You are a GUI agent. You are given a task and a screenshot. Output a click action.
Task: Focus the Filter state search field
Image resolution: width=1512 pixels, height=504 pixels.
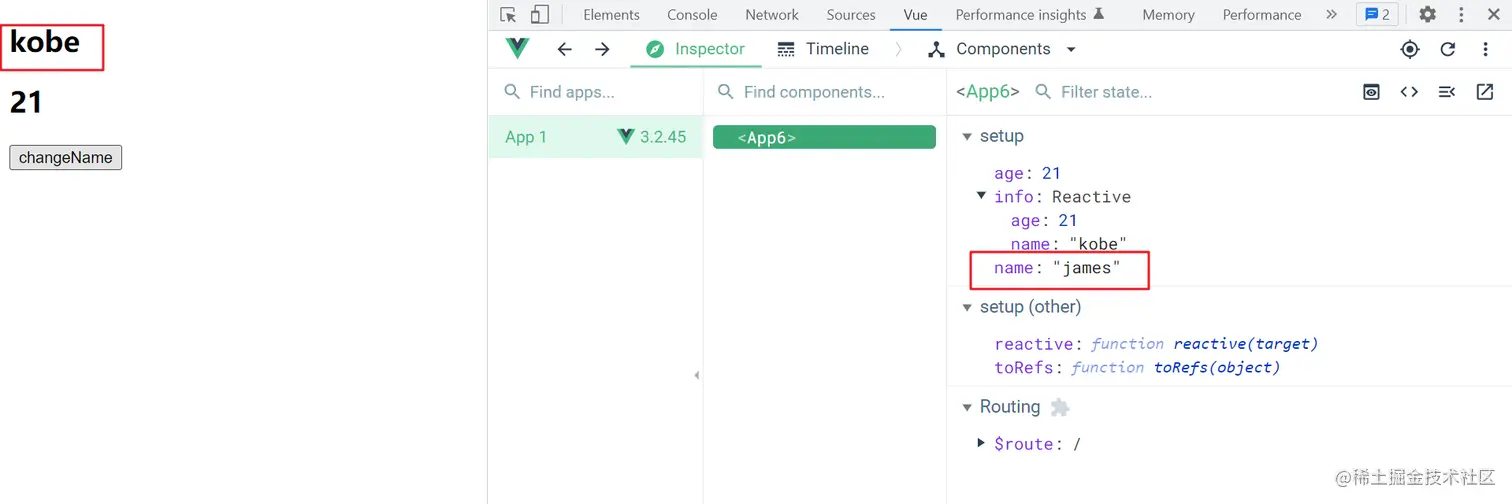click(1190, 92)
